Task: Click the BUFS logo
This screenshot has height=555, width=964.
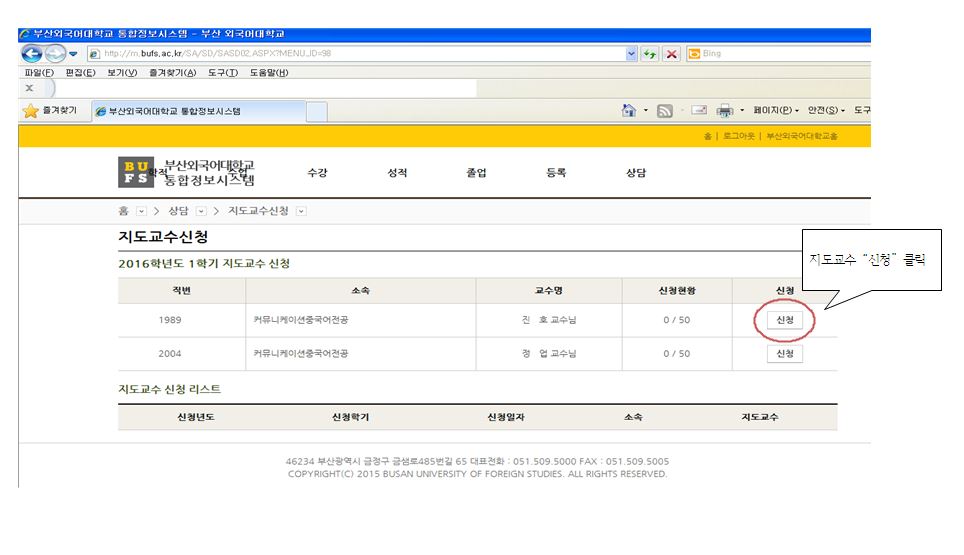Action: pyautogui.click(x=133, y=172)
